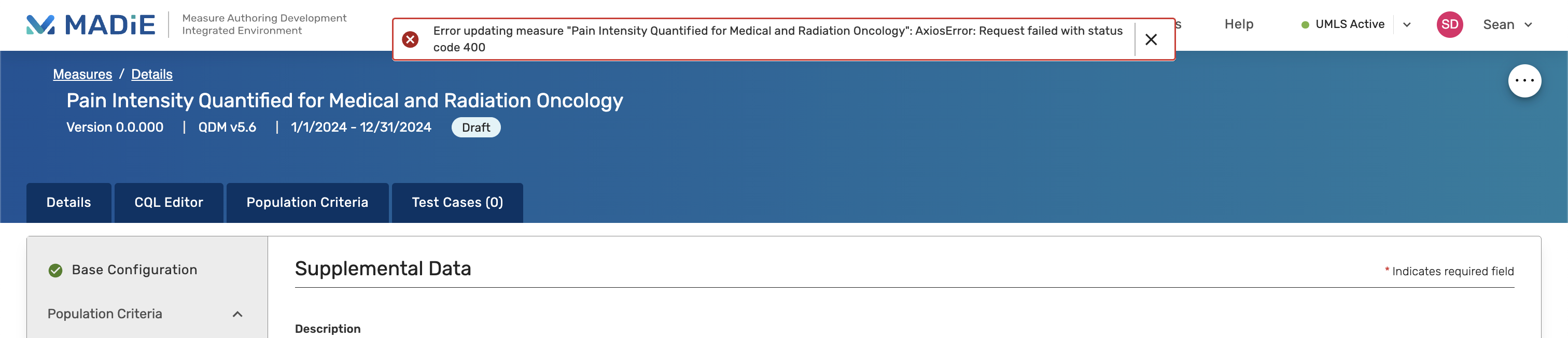Open the three-dot measure actions menu
The height and width of the screenshot is (338, 1568).
click(1523, 81)
